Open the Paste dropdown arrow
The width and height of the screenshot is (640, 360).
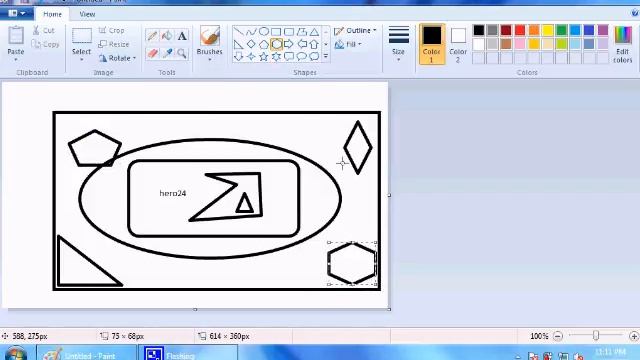tap(16, 60)
